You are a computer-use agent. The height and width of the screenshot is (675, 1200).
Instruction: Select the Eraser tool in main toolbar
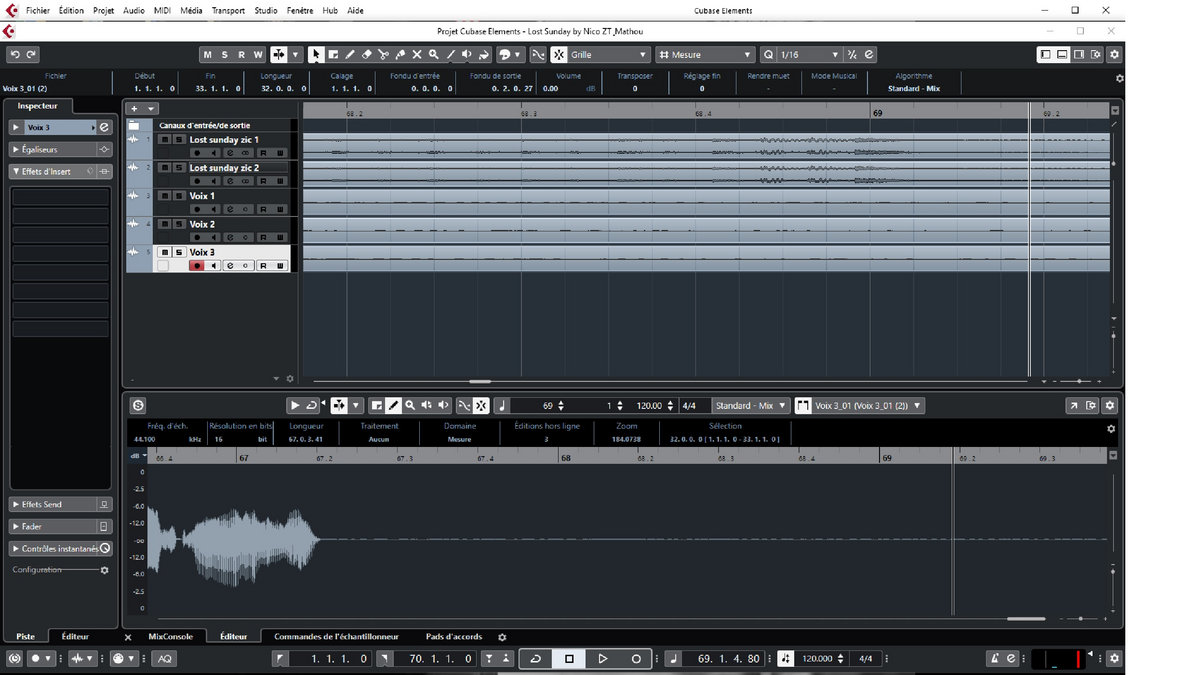click(366, 55)
